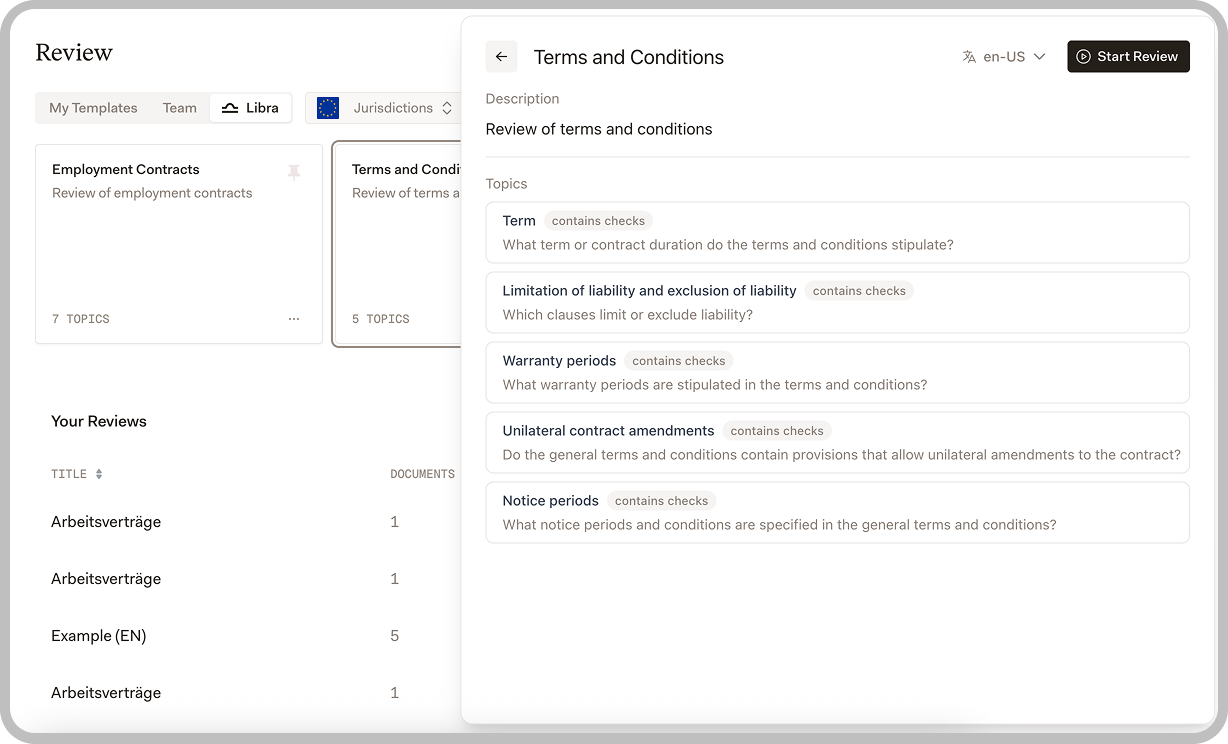Open the Warranty periods topic
The height and width of the screenshot is (744, 1228).
[837, 372]
